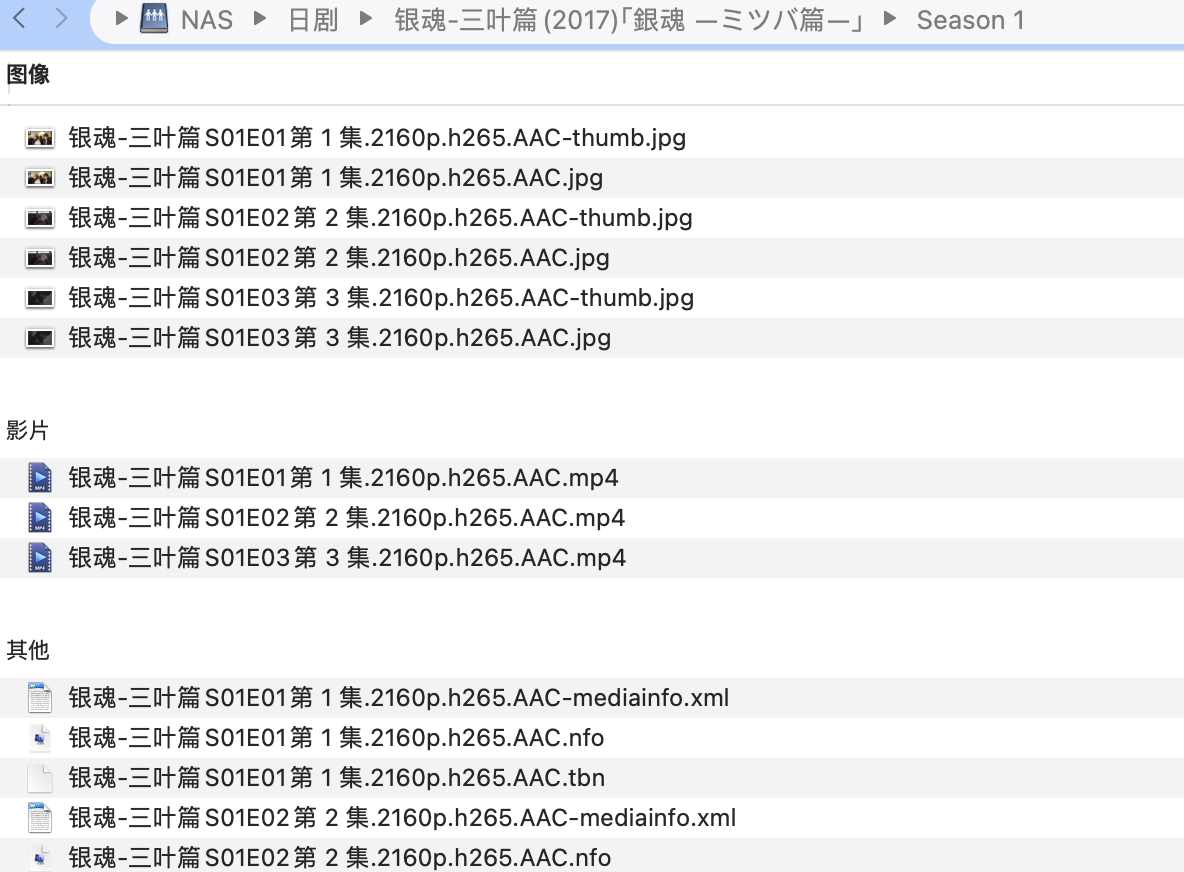Click thumbnail icon of S01E01 AAC-thumb.jpg
The width and height of the screenshot is (1184, 872).
pos(40,138)
